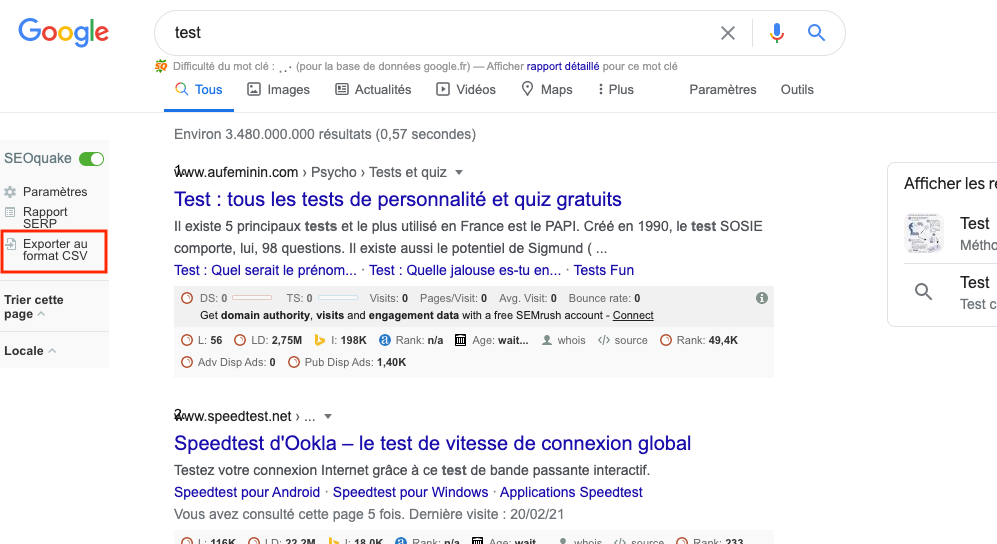Switch to the Images tab
Image resolution: width=997 pixels, height=544 pixels.
tap(278, 90)
